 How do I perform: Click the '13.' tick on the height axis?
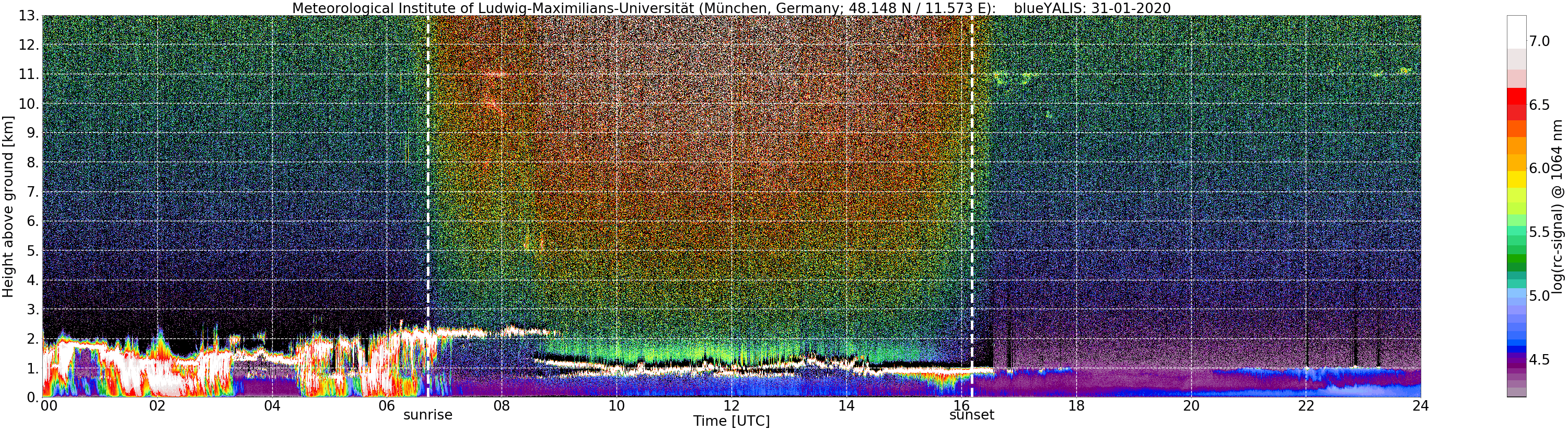[x=28, y=16]
